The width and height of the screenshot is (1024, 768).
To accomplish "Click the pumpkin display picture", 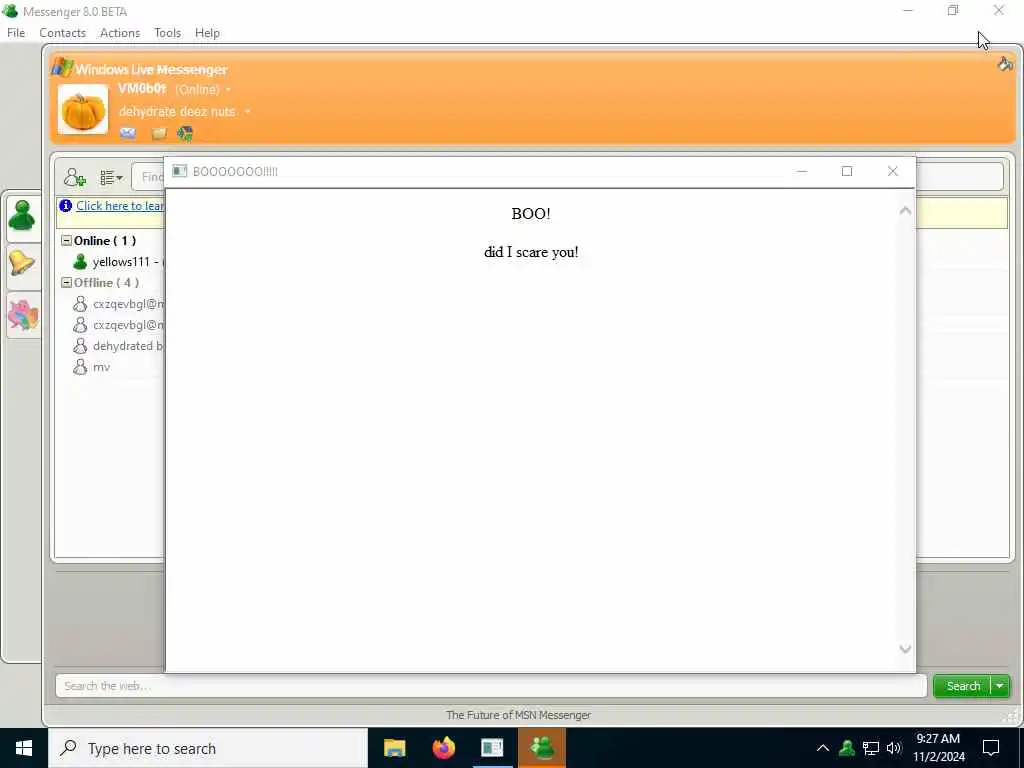I will [x=83, y=109].
